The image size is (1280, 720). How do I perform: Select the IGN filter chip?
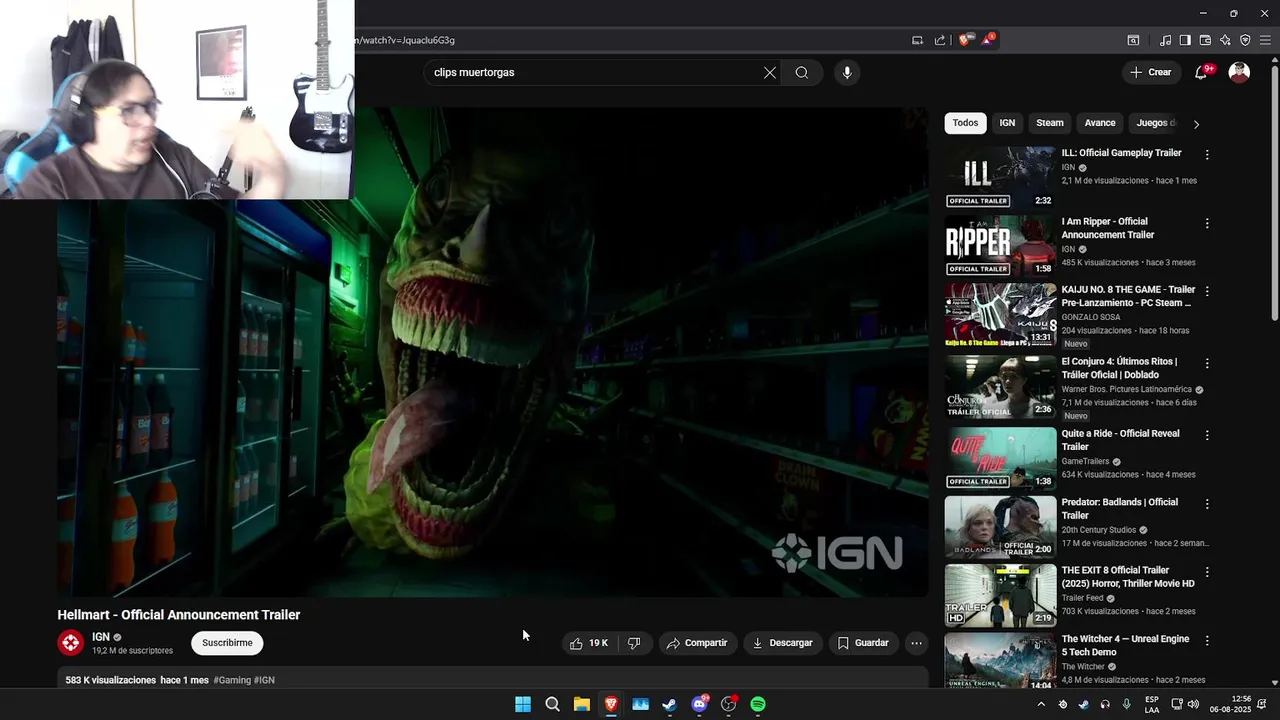click(1007, 123)
